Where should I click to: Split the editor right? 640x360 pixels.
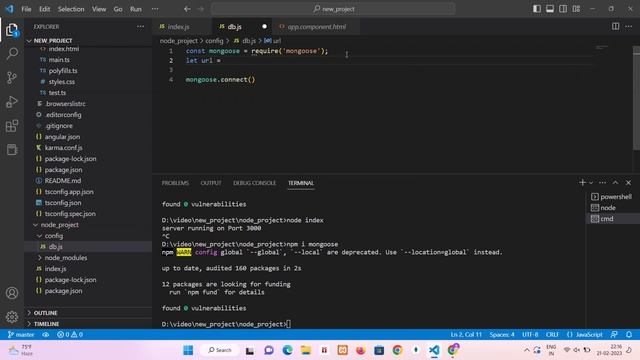tap(616, 27)
